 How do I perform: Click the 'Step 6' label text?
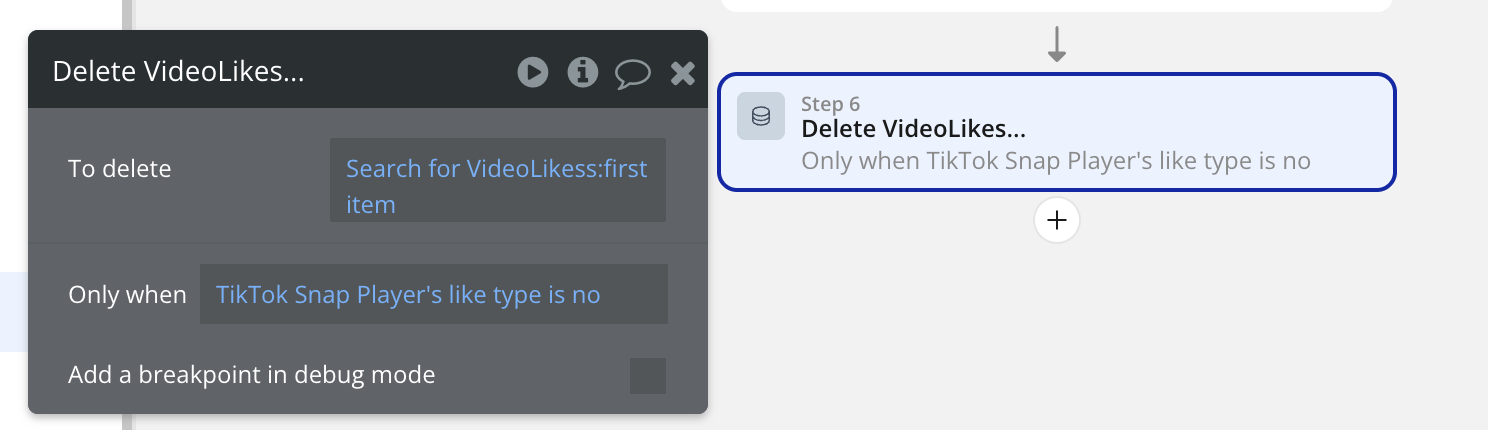(x=830, y=104)
